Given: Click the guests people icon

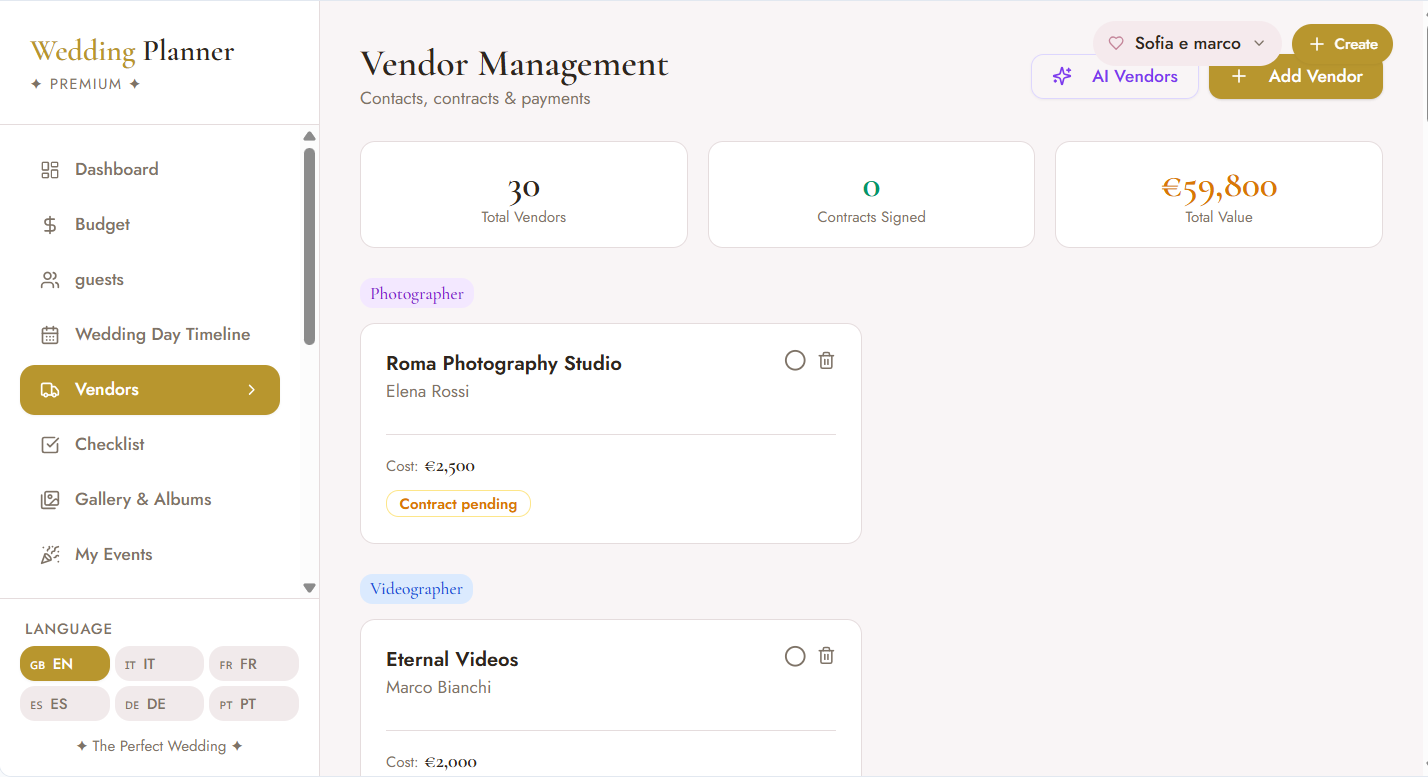Looking at the screenshot, I should pyautogui.click(x=50, y=280).
